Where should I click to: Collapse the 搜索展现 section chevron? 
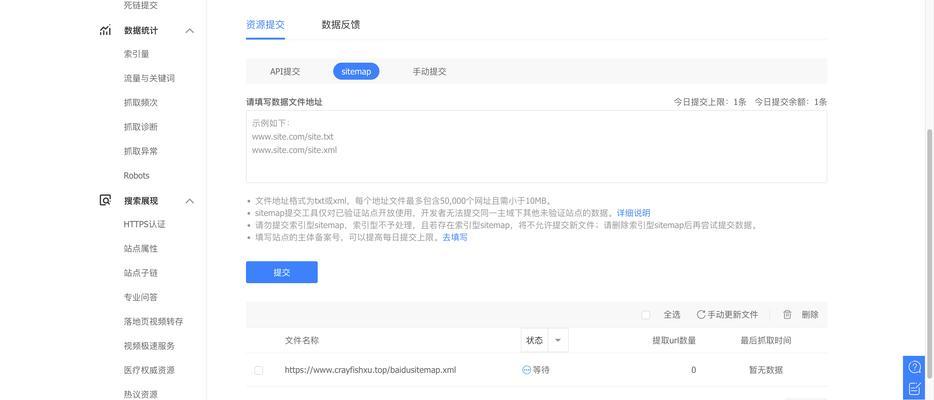pos(189,201)
